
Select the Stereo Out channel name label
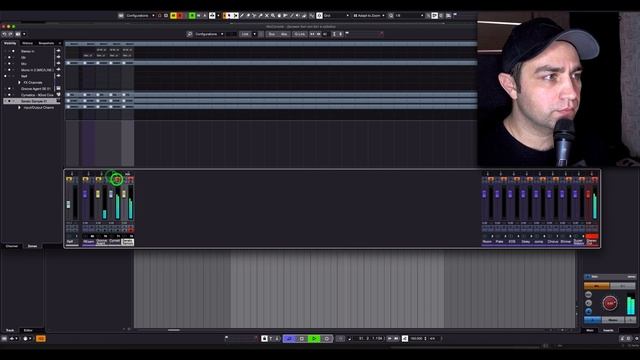[x=592, y=242]
